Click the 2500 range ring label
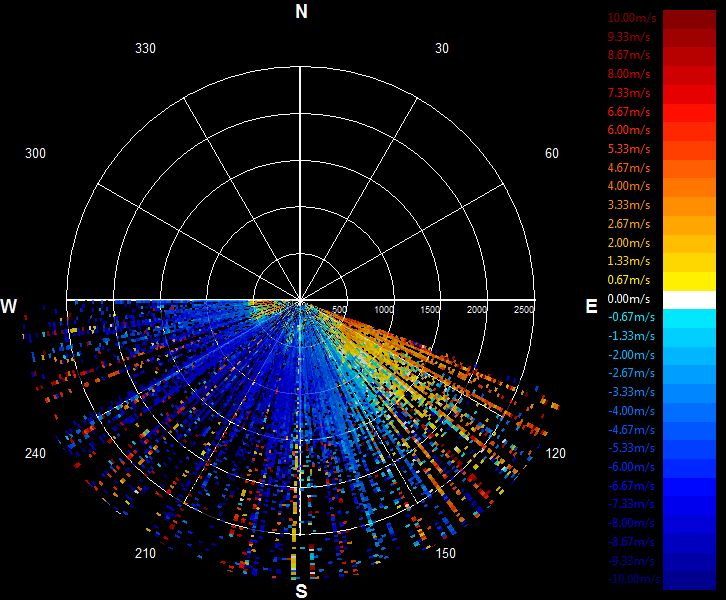Image resolution: width=726 pixels, height=600 pixels. click(x=524, y=309)
